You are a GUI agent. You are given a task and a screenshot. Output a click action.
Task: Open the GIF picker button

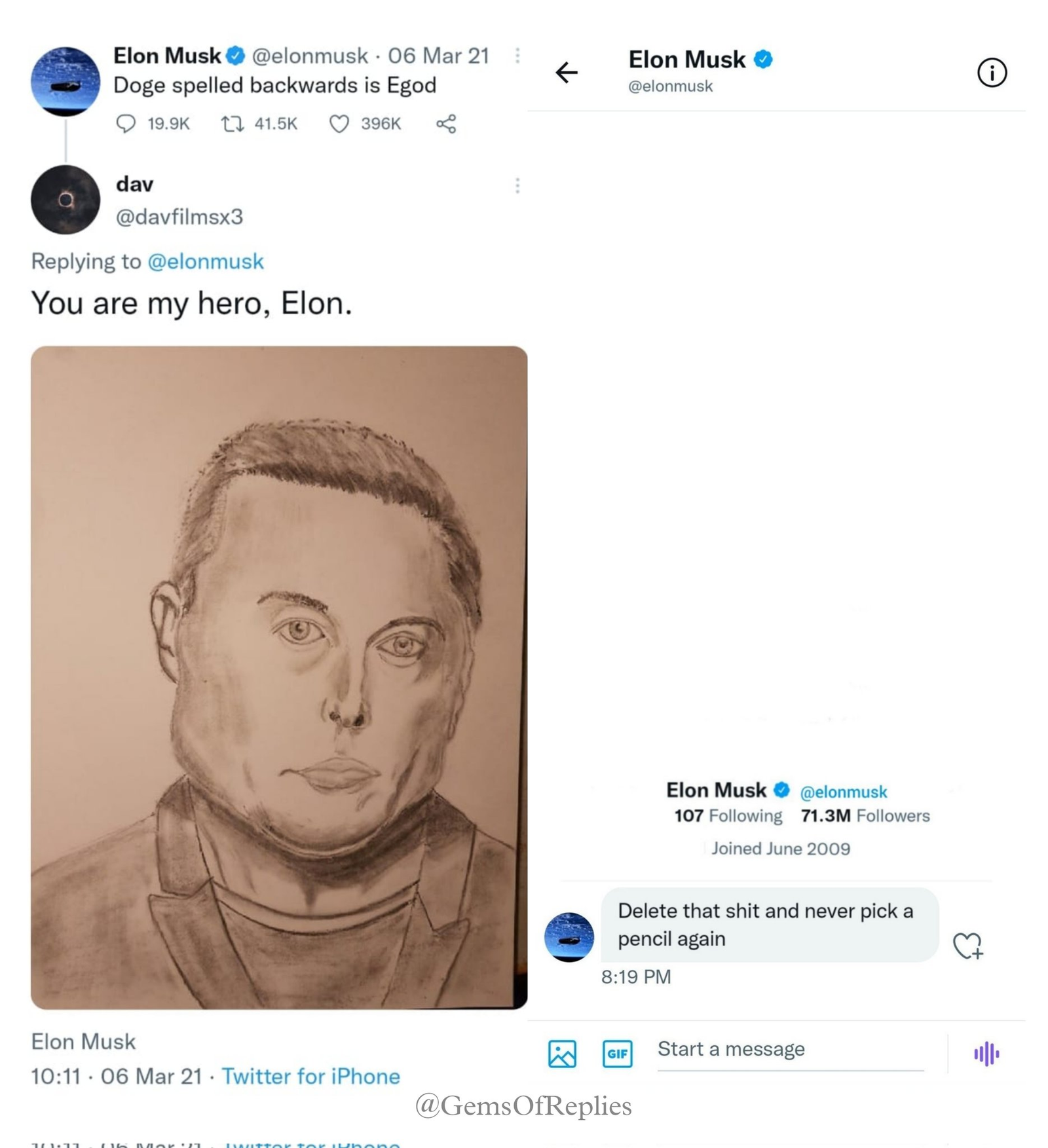pyautogui.click(x=617, y=1054)
